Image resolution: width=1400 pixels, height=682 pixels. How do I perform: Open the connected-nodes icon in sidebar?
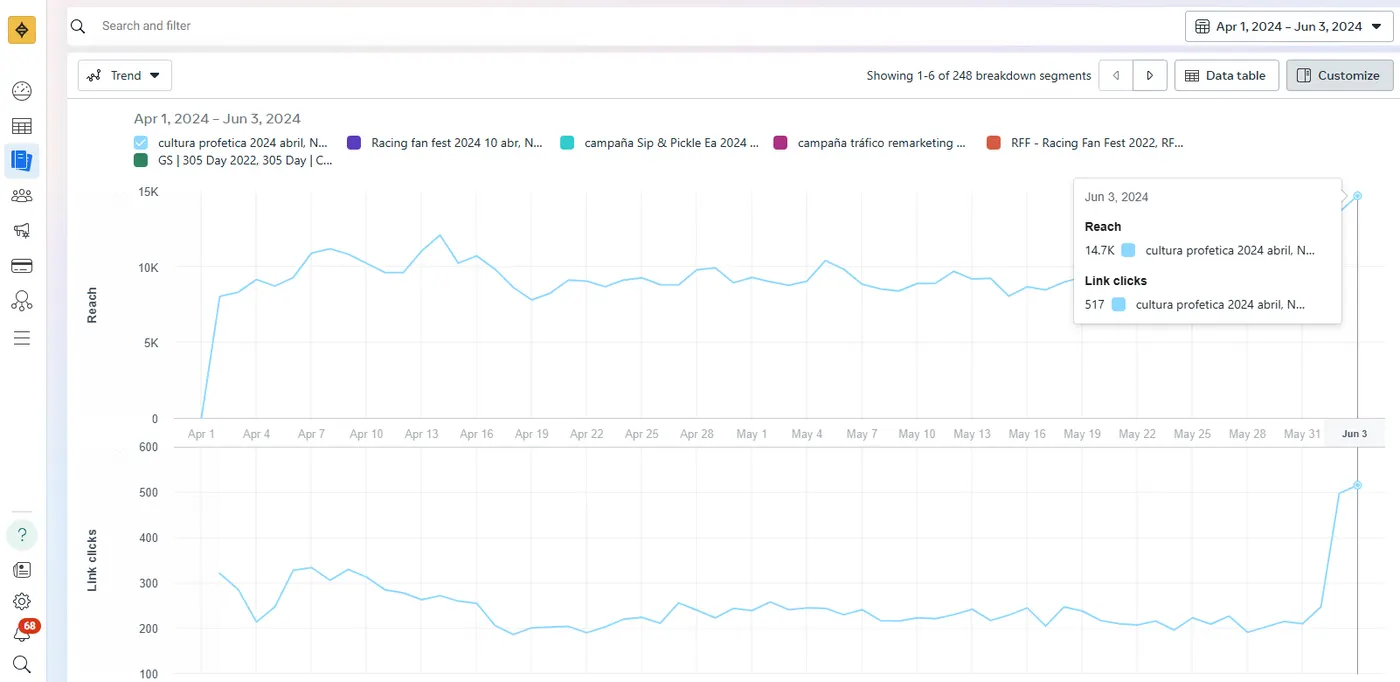tap(22, 301)
